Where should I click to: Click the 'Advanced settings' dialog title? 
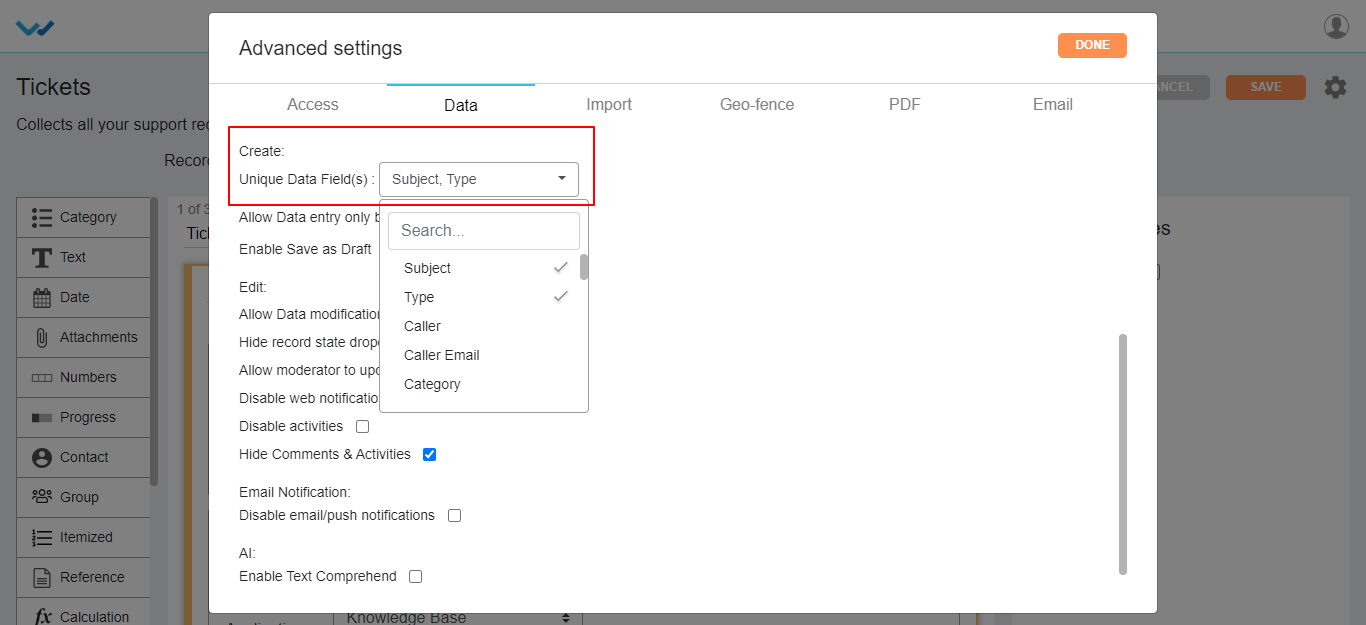pos(320,48)
